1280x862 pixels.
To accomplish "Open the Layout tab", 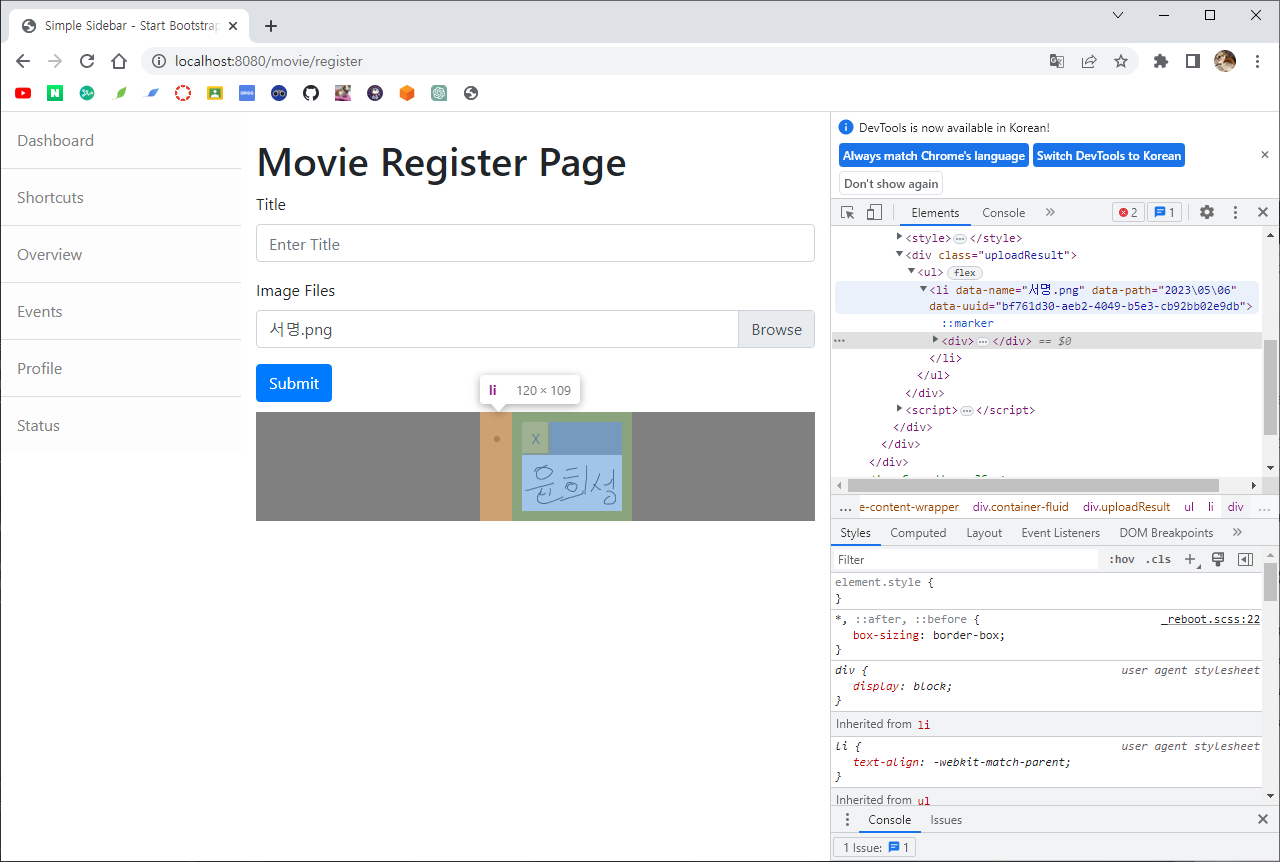I will [984, 533].
